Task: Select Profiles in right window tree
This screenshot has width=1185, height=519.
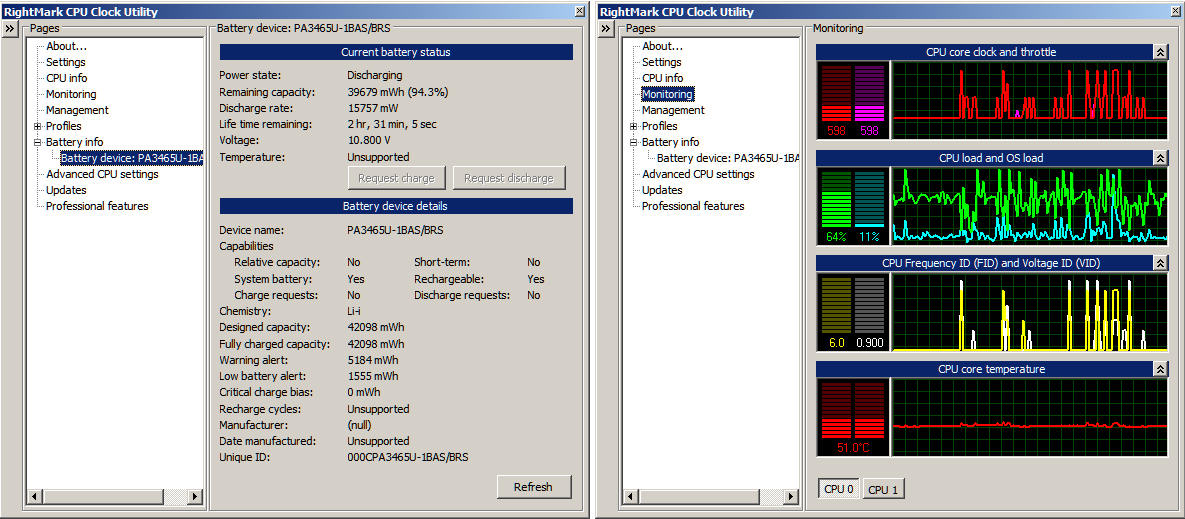Action: (660, 126)
